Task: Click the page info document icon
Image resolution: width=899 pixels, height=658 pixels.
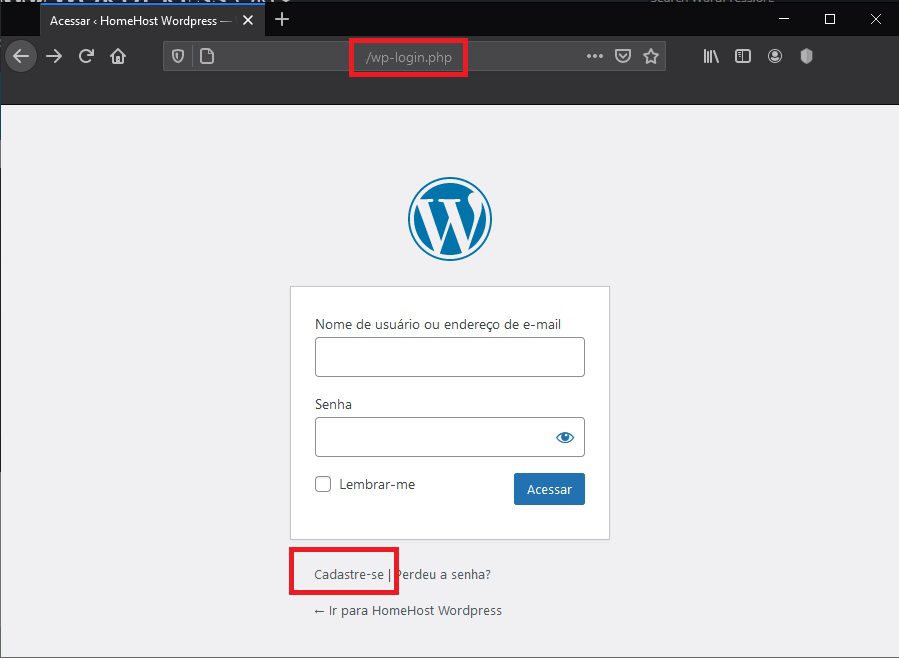Action: (207, 56)
